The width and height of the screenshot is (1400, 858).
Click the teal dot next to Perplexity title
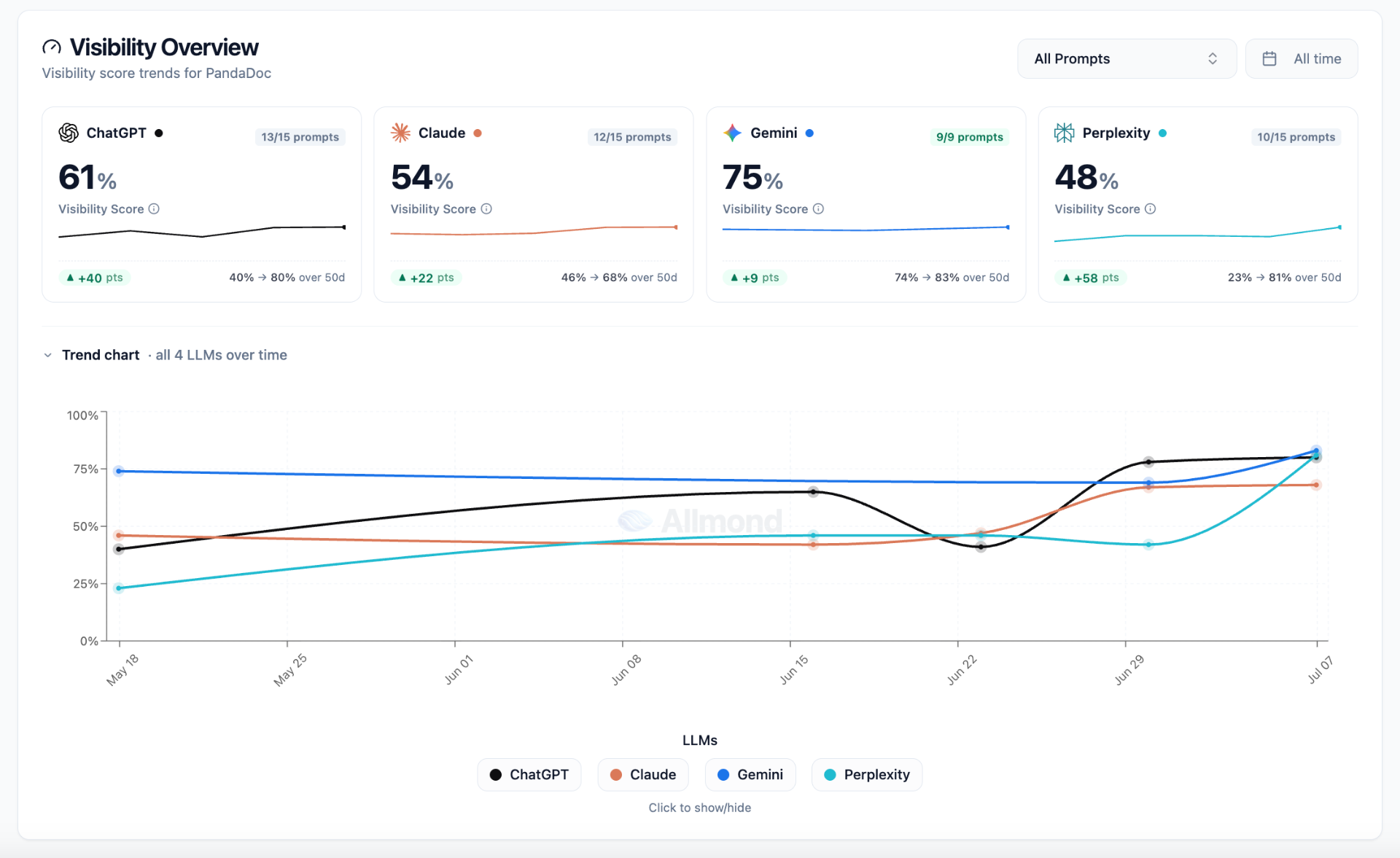tap(1162, 133)
